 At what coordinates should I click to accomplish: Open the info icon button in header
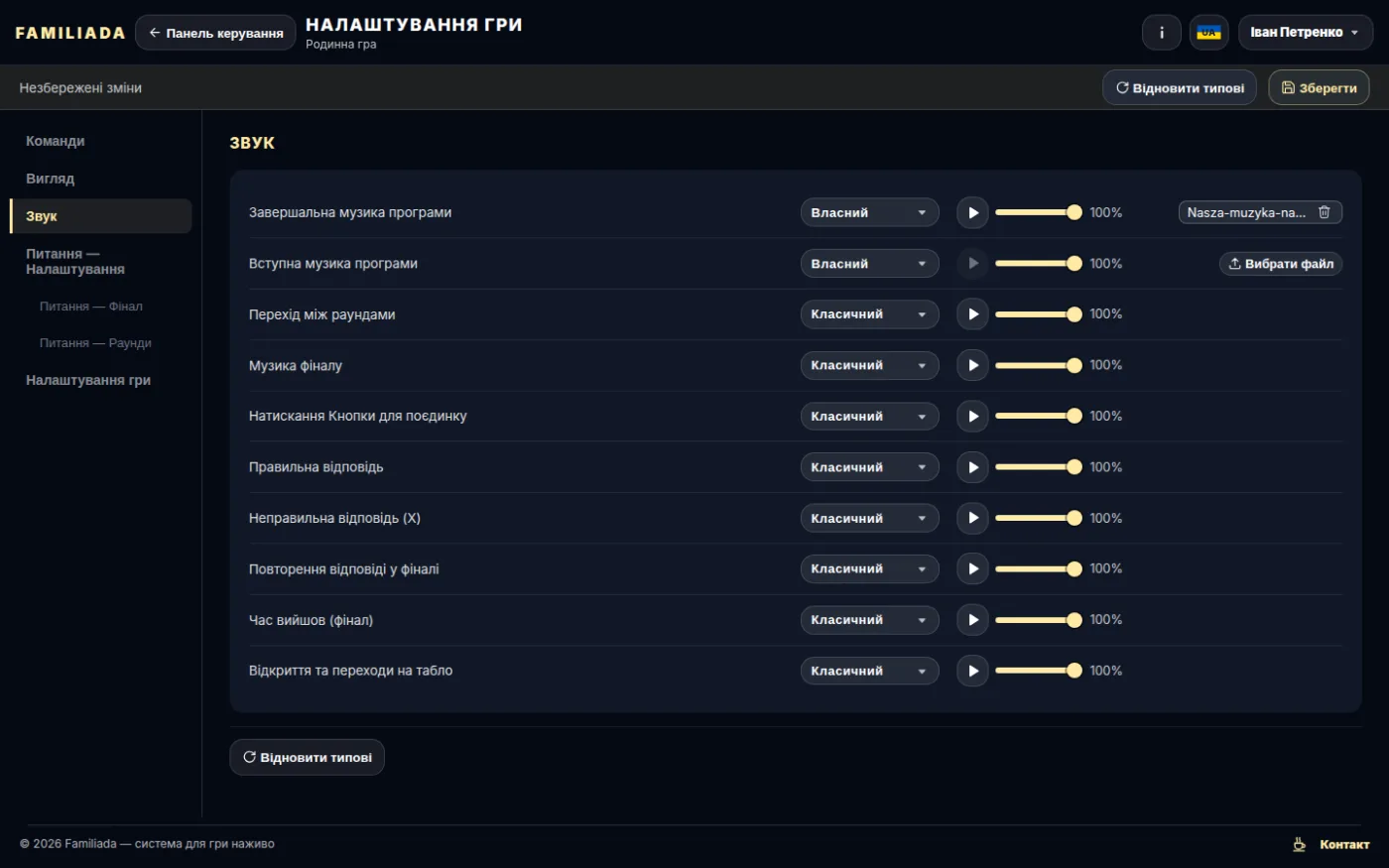click(1162, 33)
